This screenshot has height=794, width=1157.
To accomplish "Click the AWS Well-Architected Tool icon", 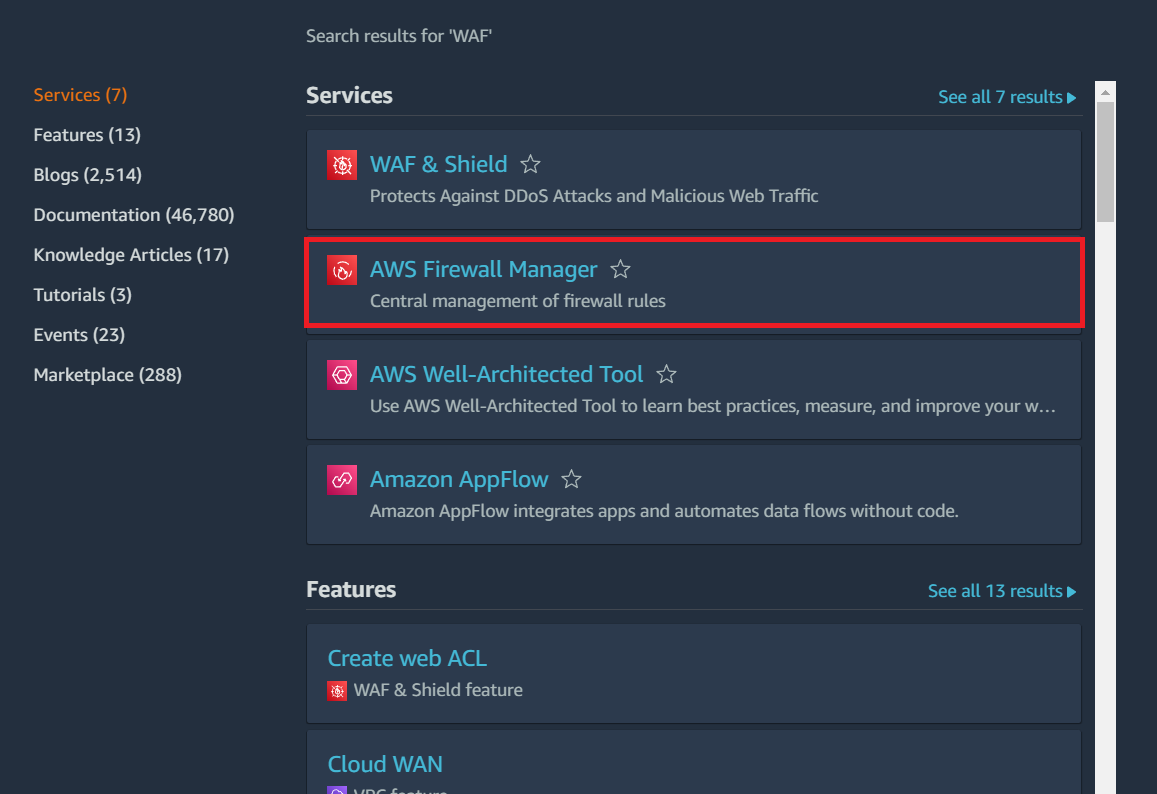I will pyautogui.click(x=341, y=374).
